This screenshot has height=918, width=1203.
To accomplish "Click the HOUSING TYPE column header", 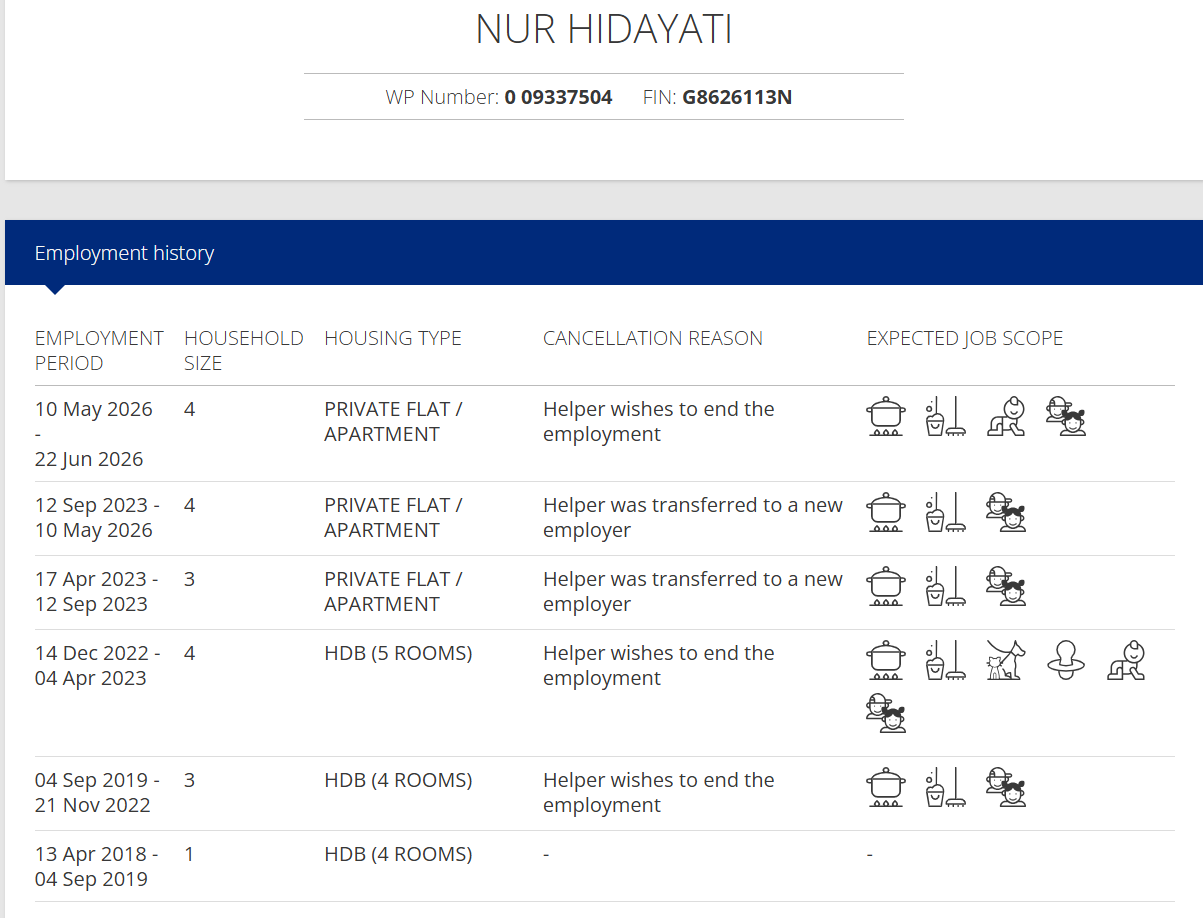I will 393,338.
